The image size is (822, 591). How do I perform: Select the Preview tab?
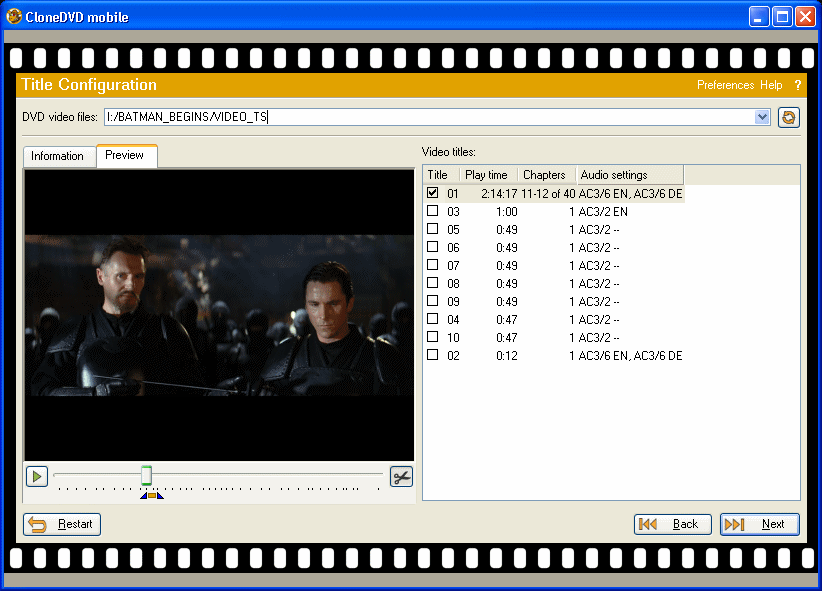coord(125,155)
